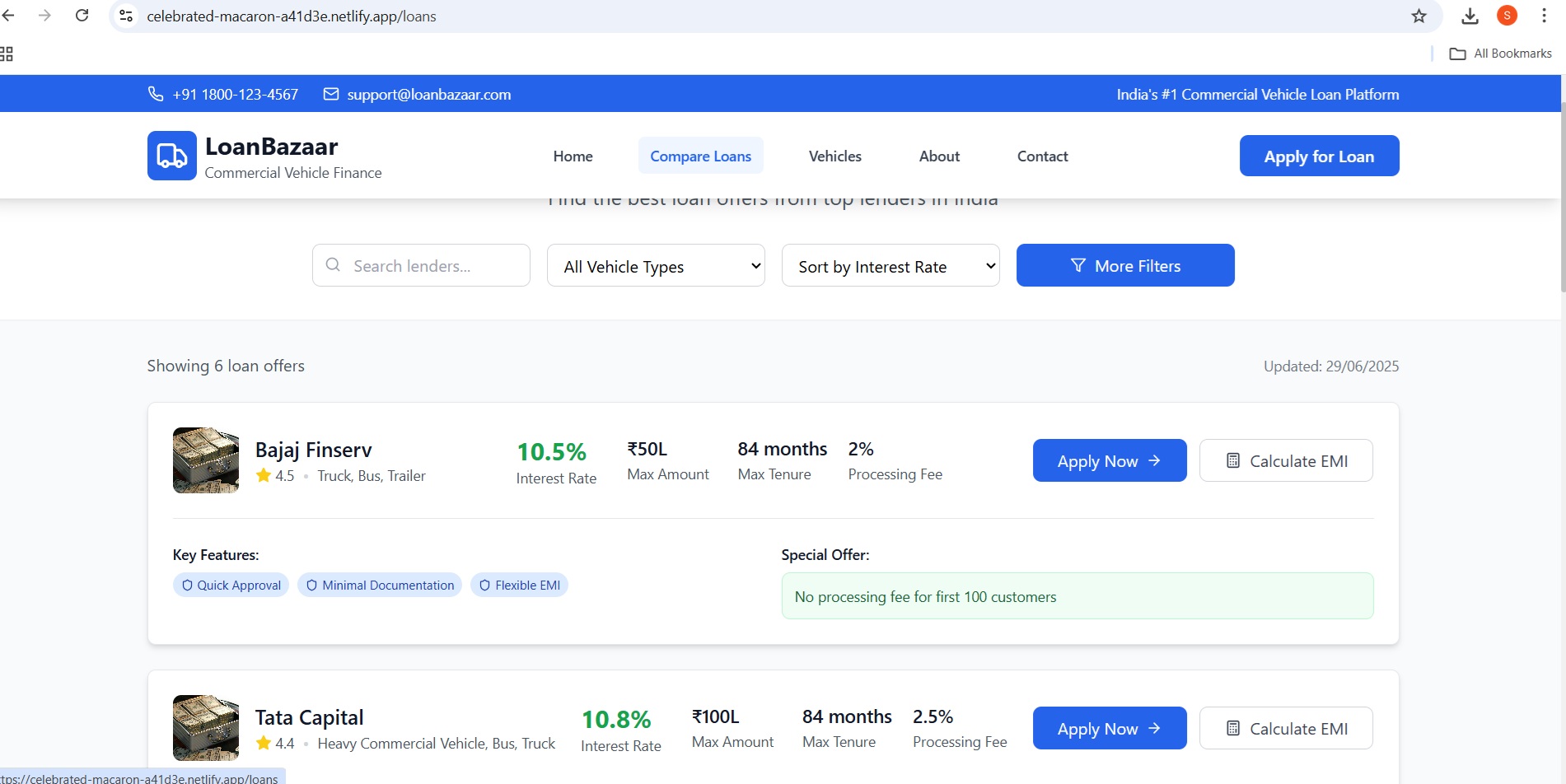Screen dimensions: 1566x784
Task: Click the browser address bar URL
Action: click(x=292, y=16)
